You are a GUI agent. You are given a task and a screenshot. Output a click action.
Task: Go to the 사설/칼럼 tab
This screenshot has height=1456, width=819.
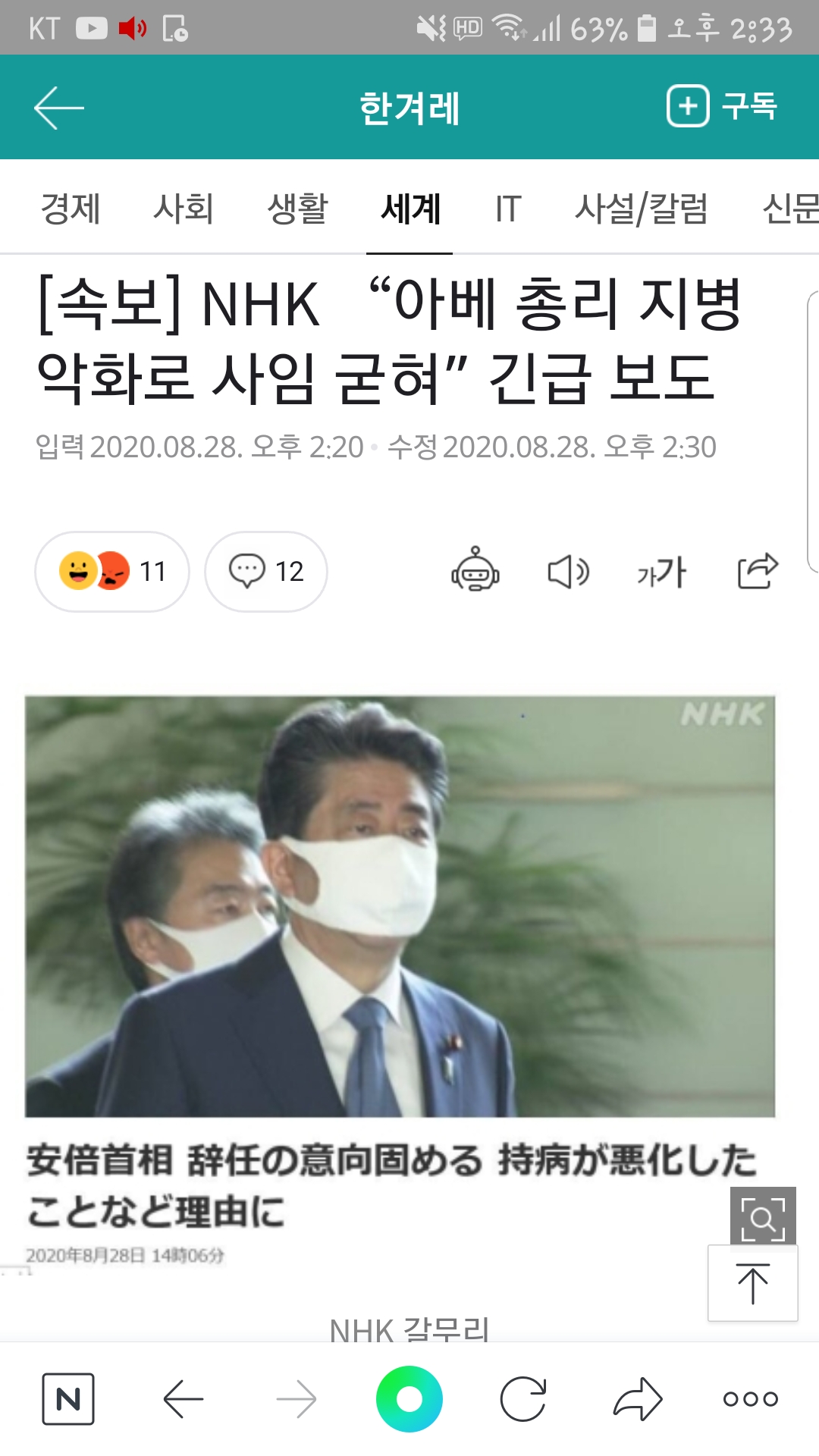coord(642,208)
